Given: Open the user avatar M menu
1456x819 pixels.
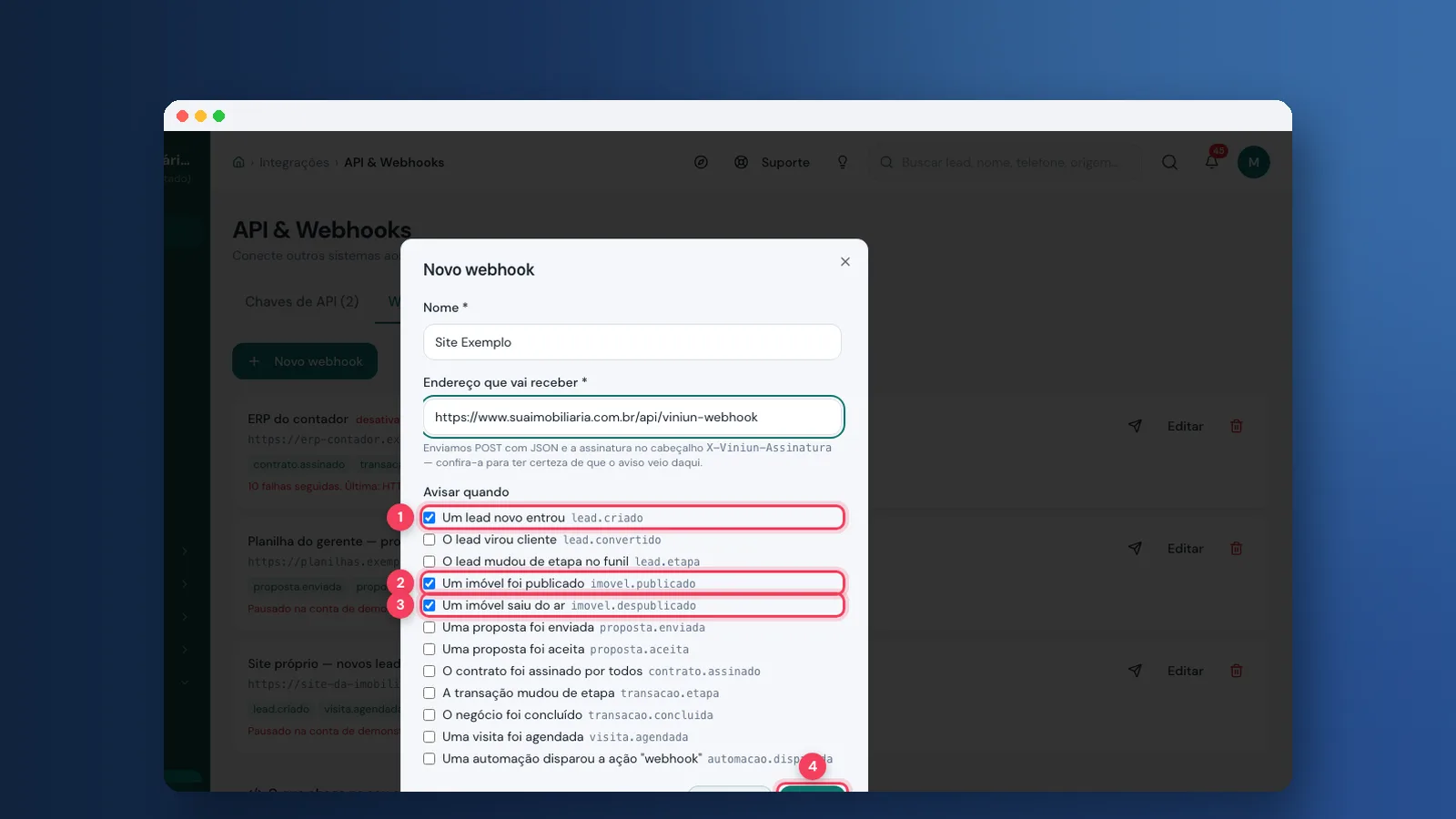Looking at the screenshot, I should point(1254,162).
